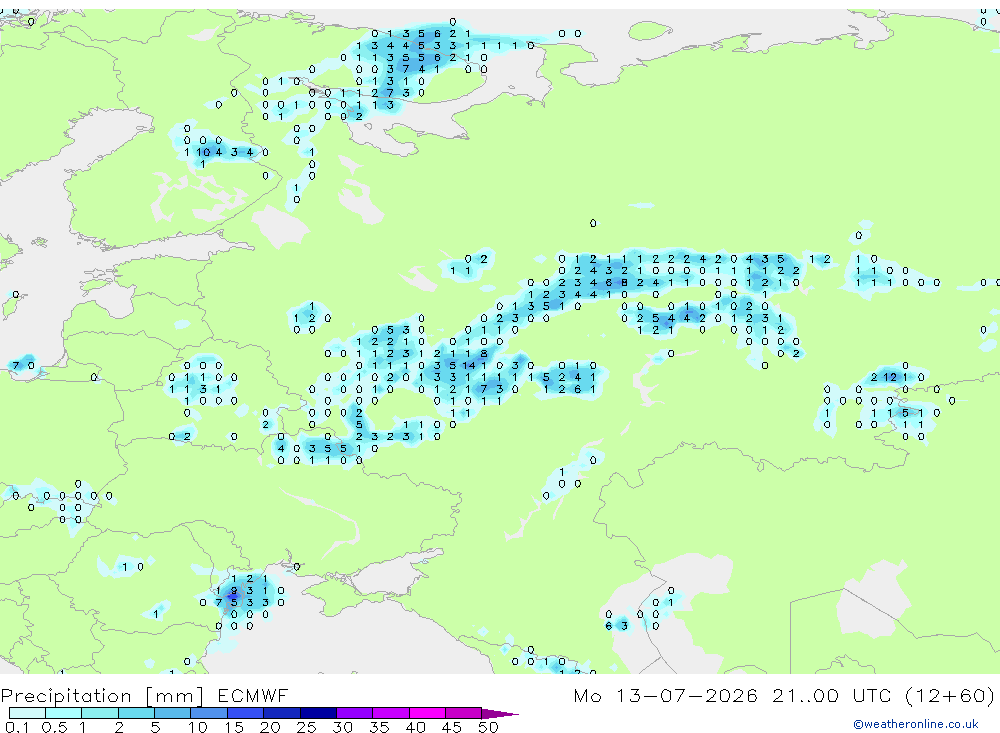Click the 40–45 mm legend color segment
Image resolution: width=1000 pixels, height=733 pixels.
coord(427,713)
